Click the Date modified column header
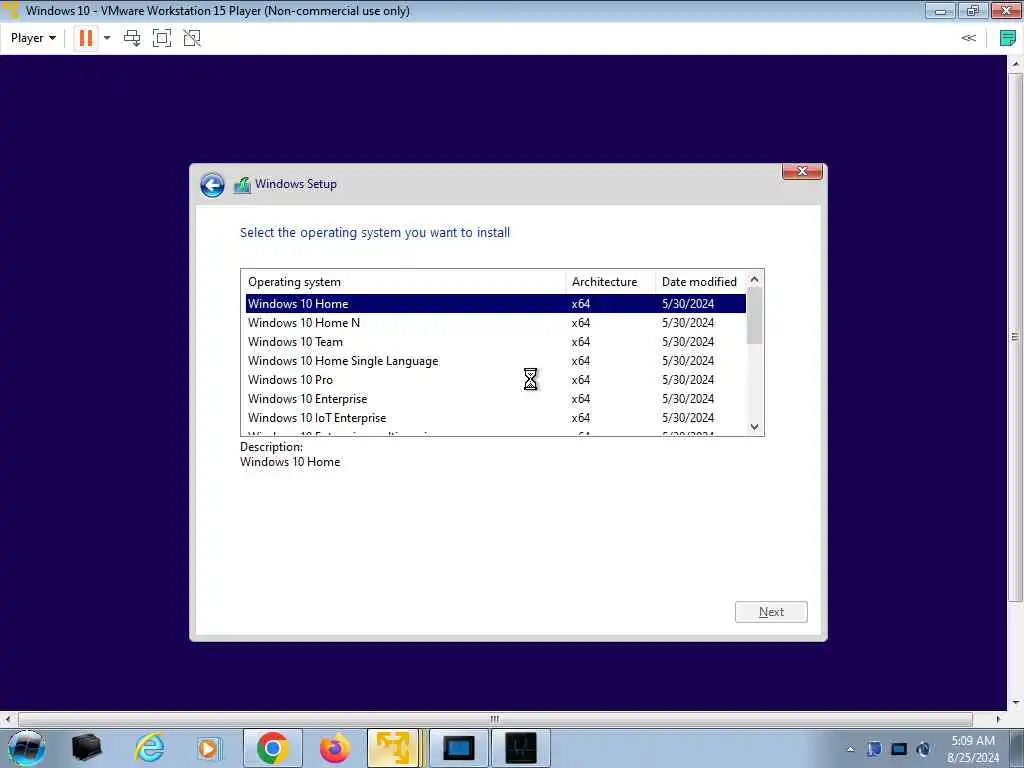The height and width of the screenshot is (768, 1024). (701, 282)
